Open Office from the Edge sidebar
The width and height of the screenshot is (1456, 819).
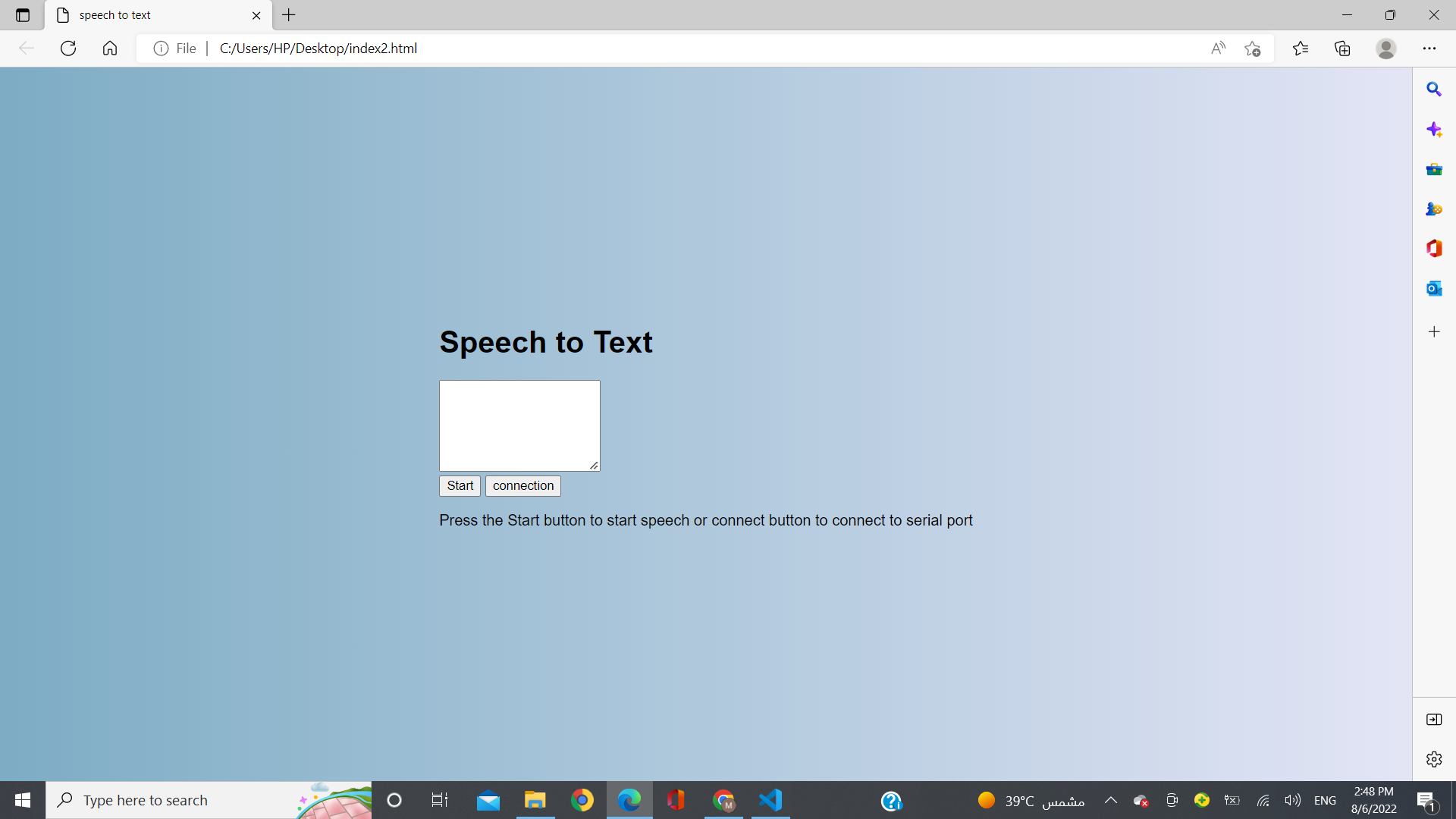pos(1433,249)
